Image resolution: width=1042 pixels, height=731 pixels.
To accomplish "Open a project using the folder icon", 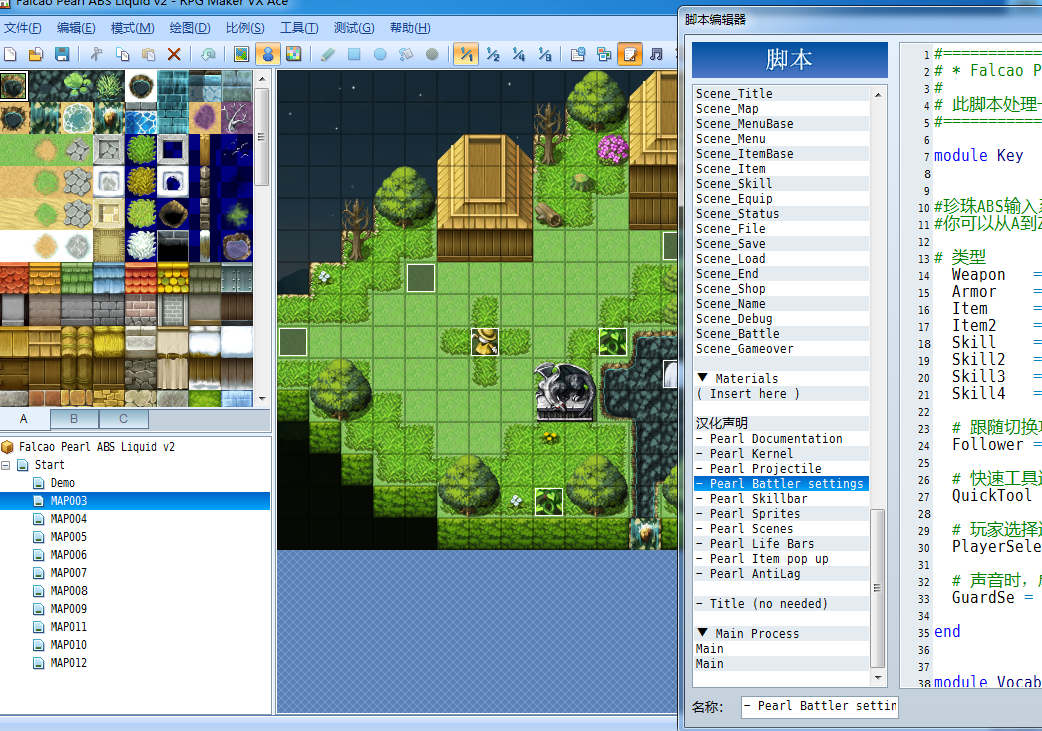I will pyautogui.click(x=36, y=54).
